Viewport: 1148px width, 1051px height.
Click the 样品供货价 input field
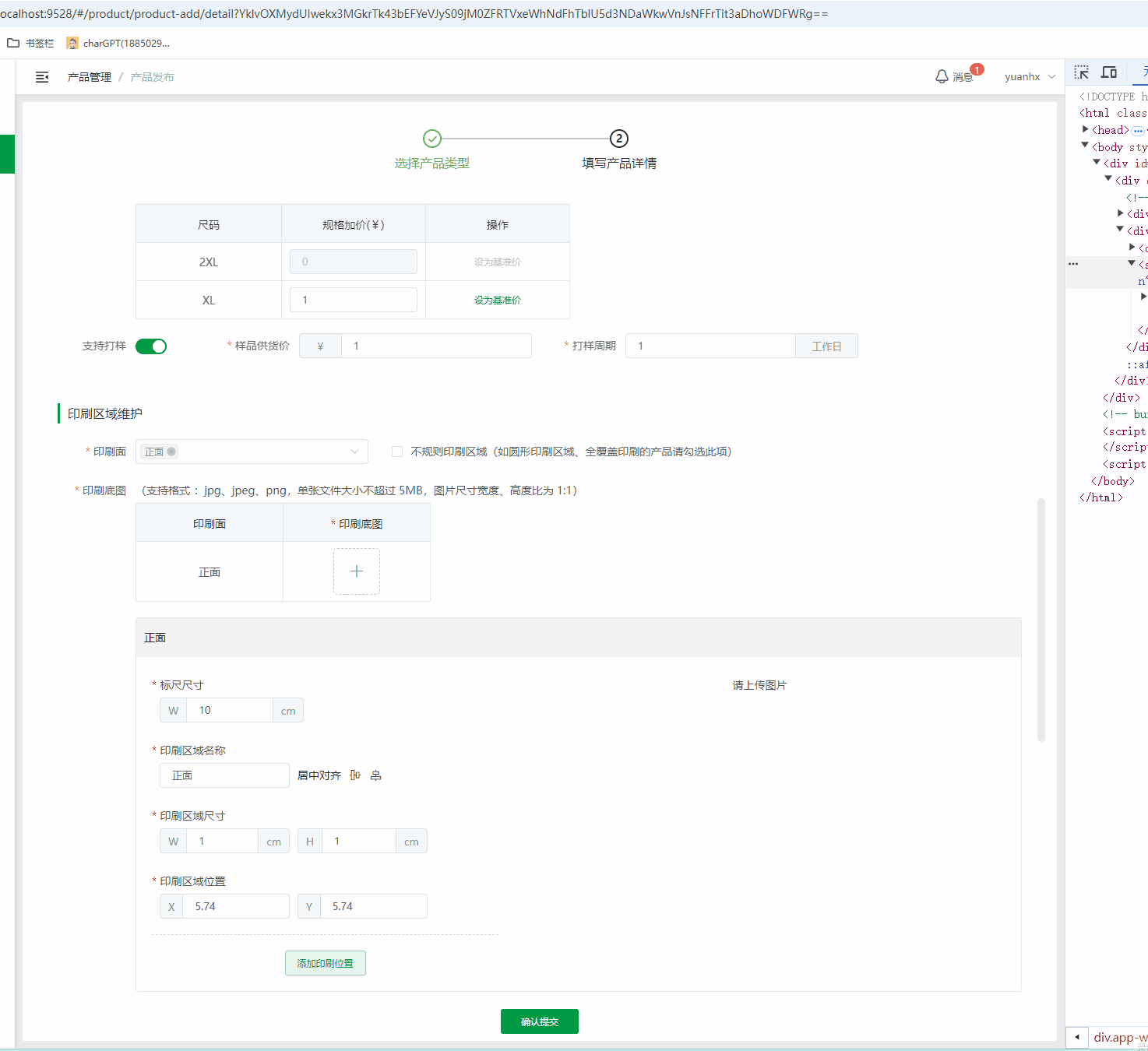click(x=436, y=346)
